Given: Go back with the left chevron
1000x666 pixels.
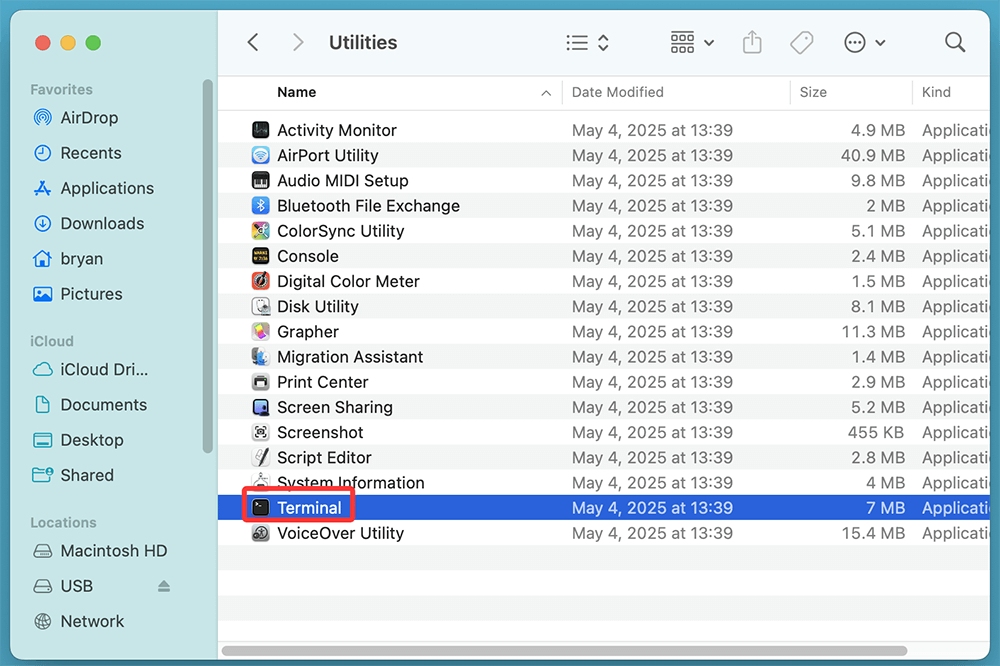Looking at the screenshot, I should coord(253,42).
